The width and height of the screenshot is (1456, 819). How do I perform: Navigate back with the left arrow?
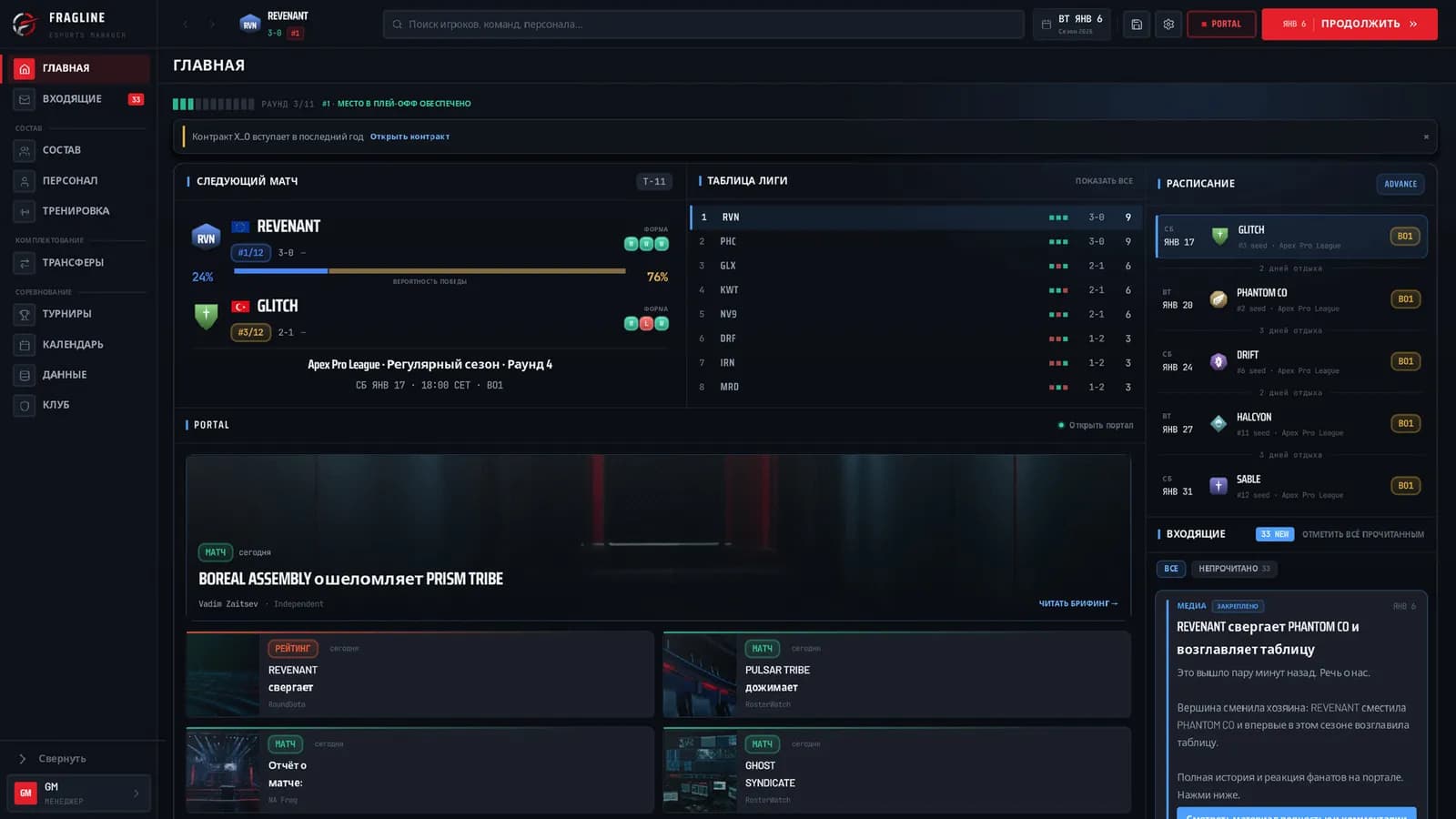[186, 25]
